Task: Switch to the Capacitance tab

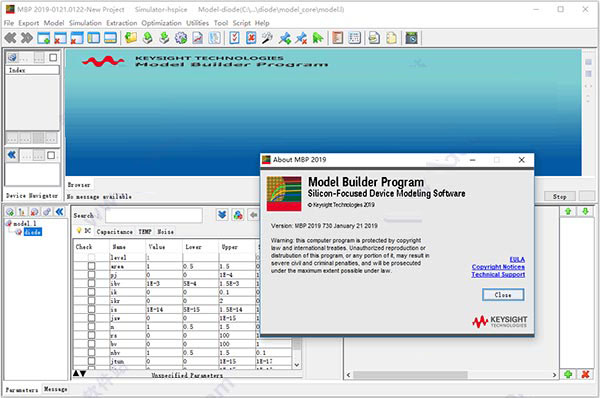Action: pos(114,232)
